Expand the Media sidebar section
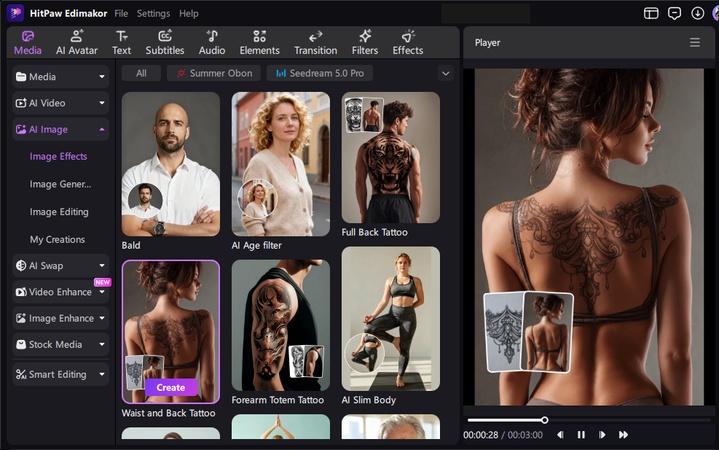This screenshot has height=450, width=719. (x=61, y=77)
